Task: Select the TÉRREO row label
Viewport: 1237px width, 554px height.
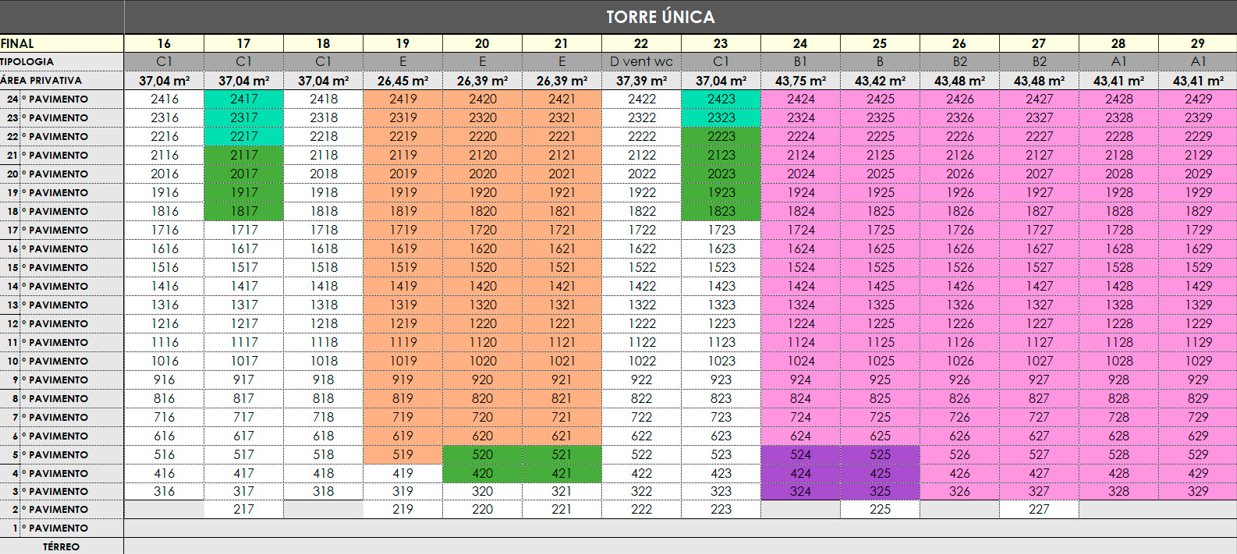Action: [61, 547]
